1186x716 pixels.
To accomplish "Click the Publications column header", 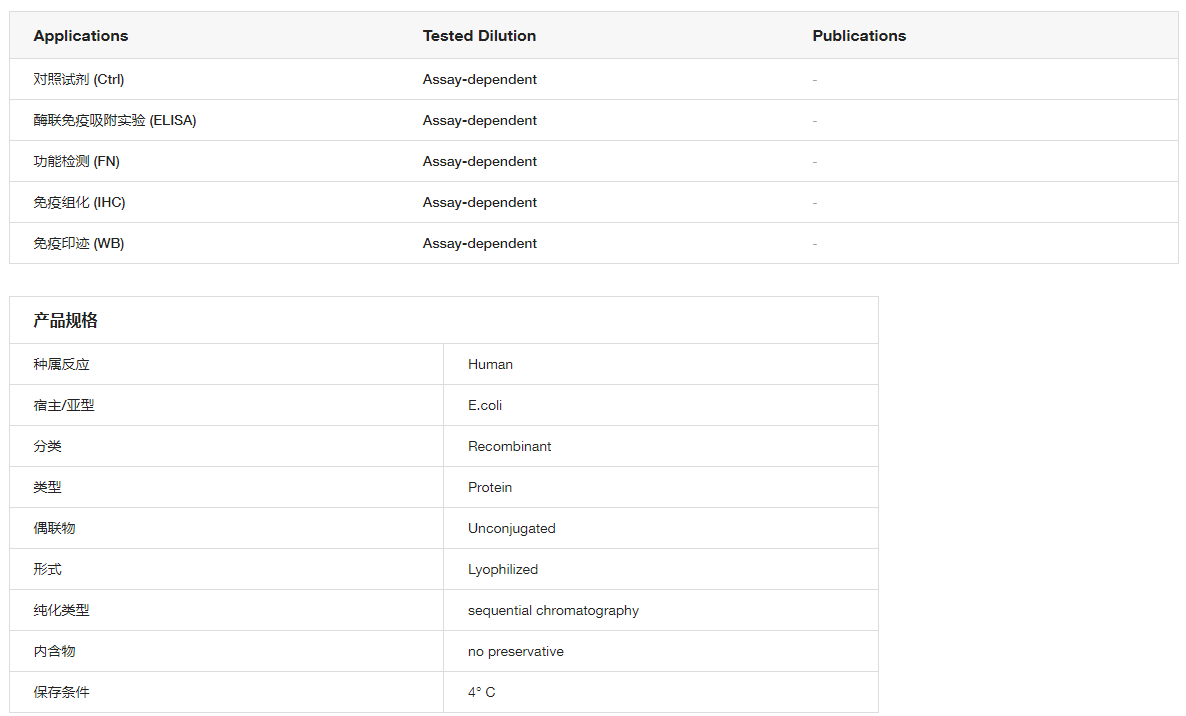I will 859,36.
